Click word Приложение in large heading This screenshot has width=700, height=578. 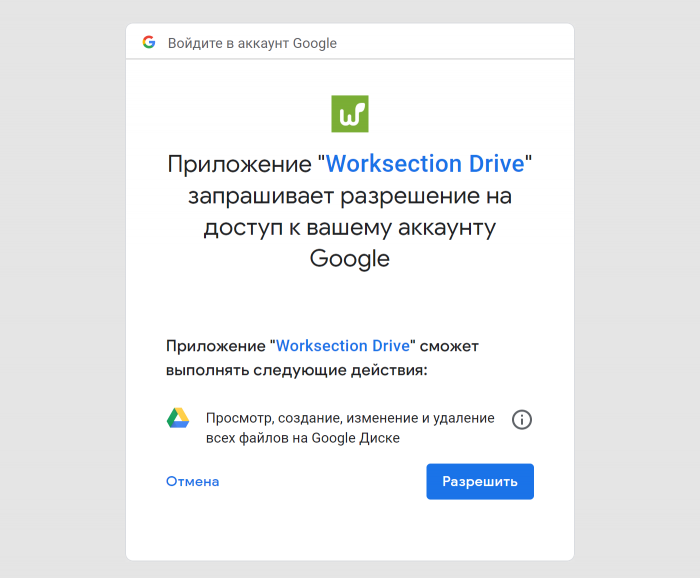[x=239, y=164]
